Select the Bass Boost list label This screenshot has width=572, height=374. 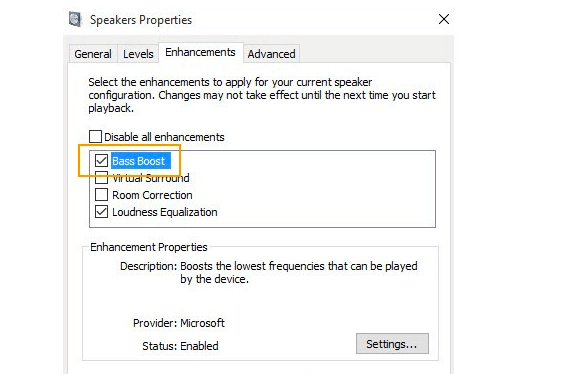[x=140, y=161]
